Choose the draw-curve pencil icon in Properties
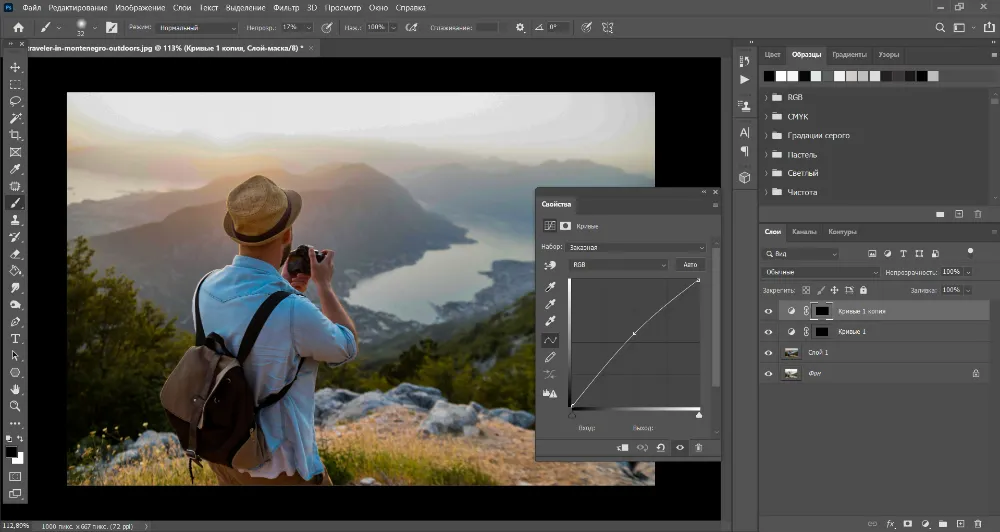The width and height of the screenshot is (1000, 532). point(550,357)
